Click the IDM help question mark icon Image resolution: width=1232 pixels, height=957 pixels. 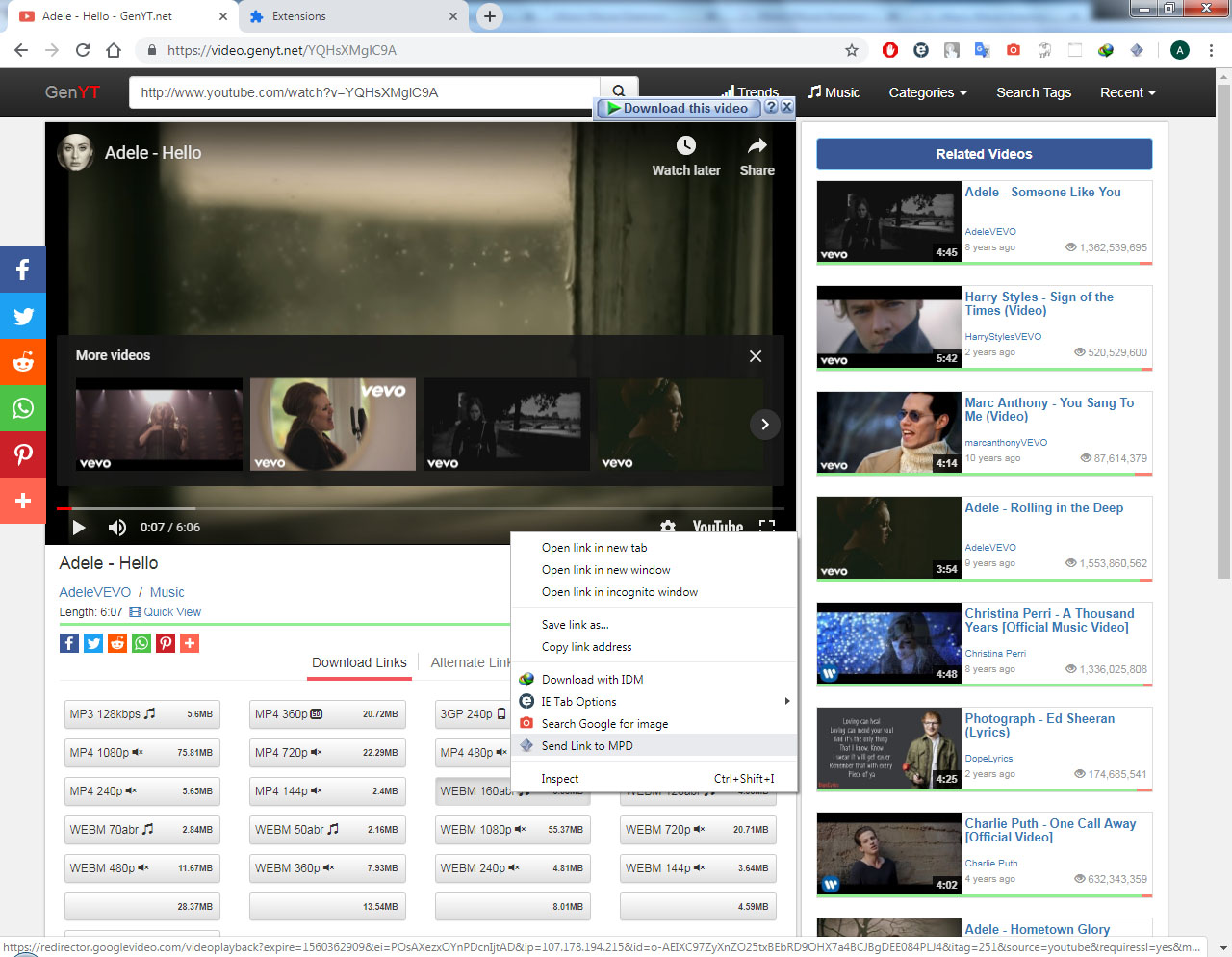coord(771,107)
